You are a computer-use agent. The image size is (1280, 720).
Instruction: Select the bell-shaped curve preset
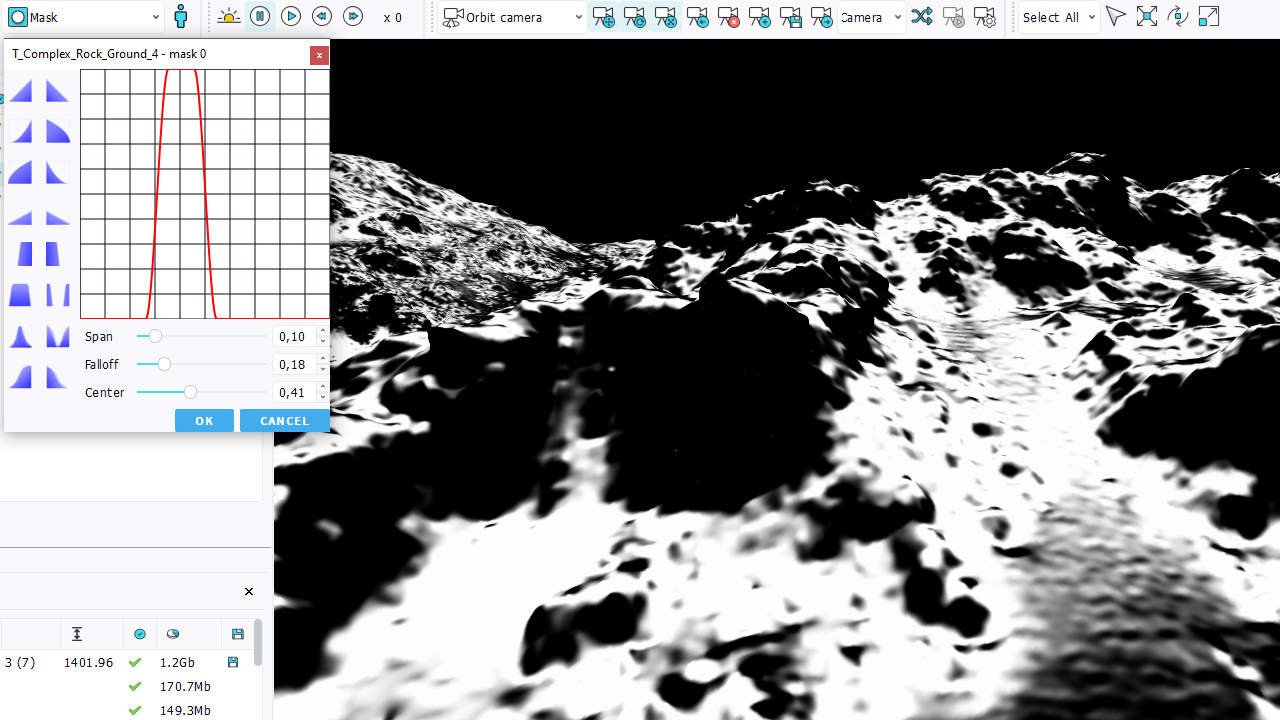(21, 338)
